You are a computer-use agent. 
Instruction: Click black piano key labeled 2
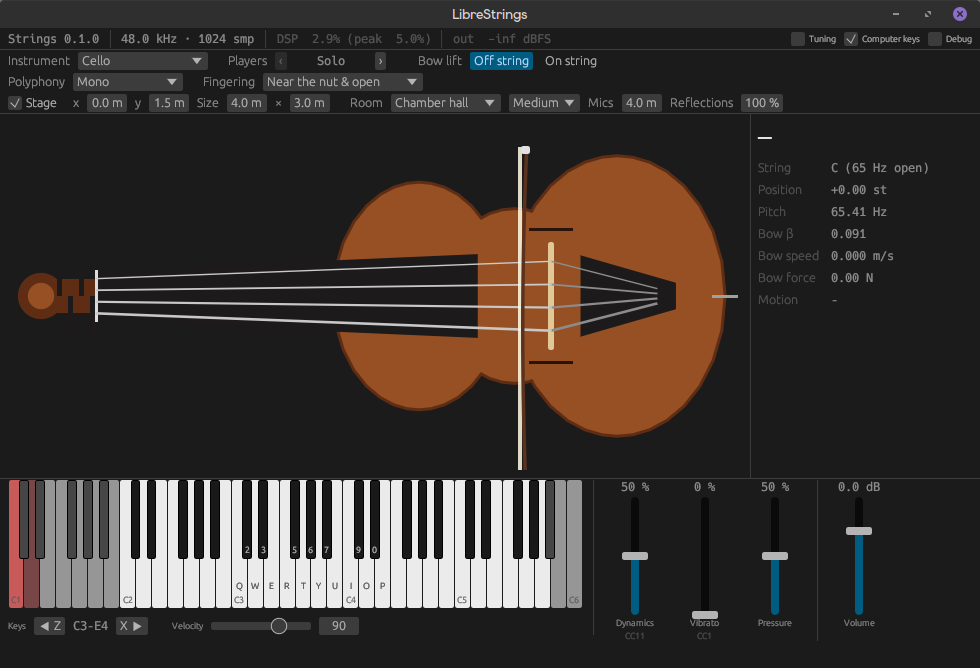(247, 519)
